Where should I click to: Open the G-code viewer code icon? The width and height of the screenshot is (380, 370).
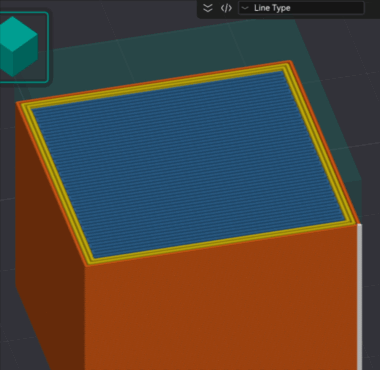click(226, 8)
